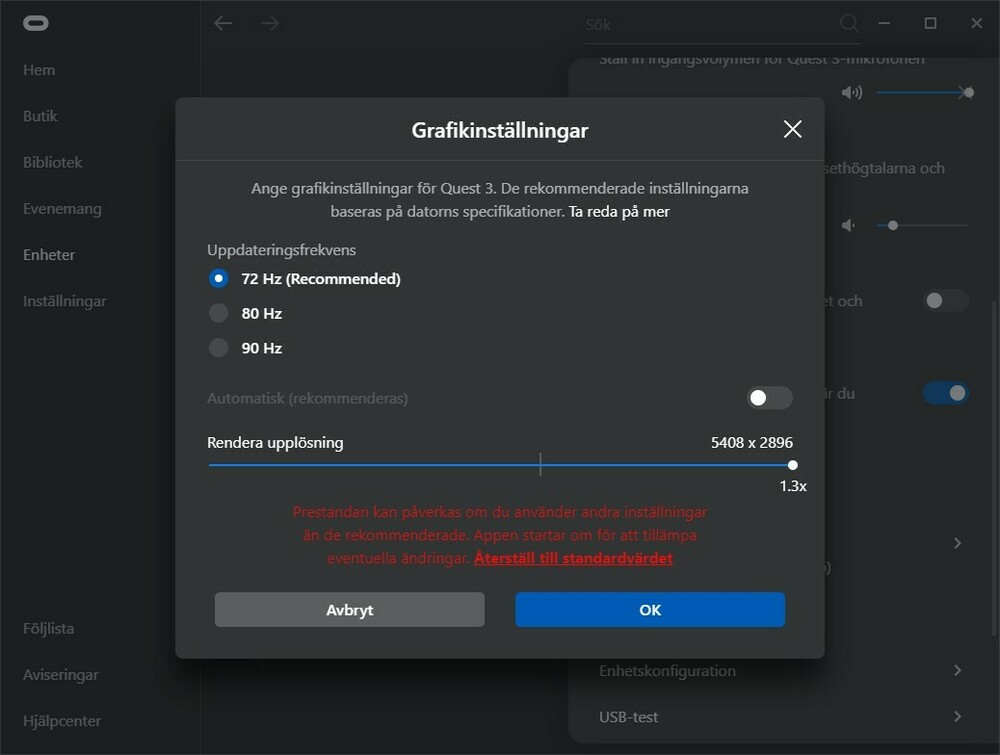The image size is (1000, 755).
Task: Click the microphone volume speaker icon
Action: coord(851,92)
